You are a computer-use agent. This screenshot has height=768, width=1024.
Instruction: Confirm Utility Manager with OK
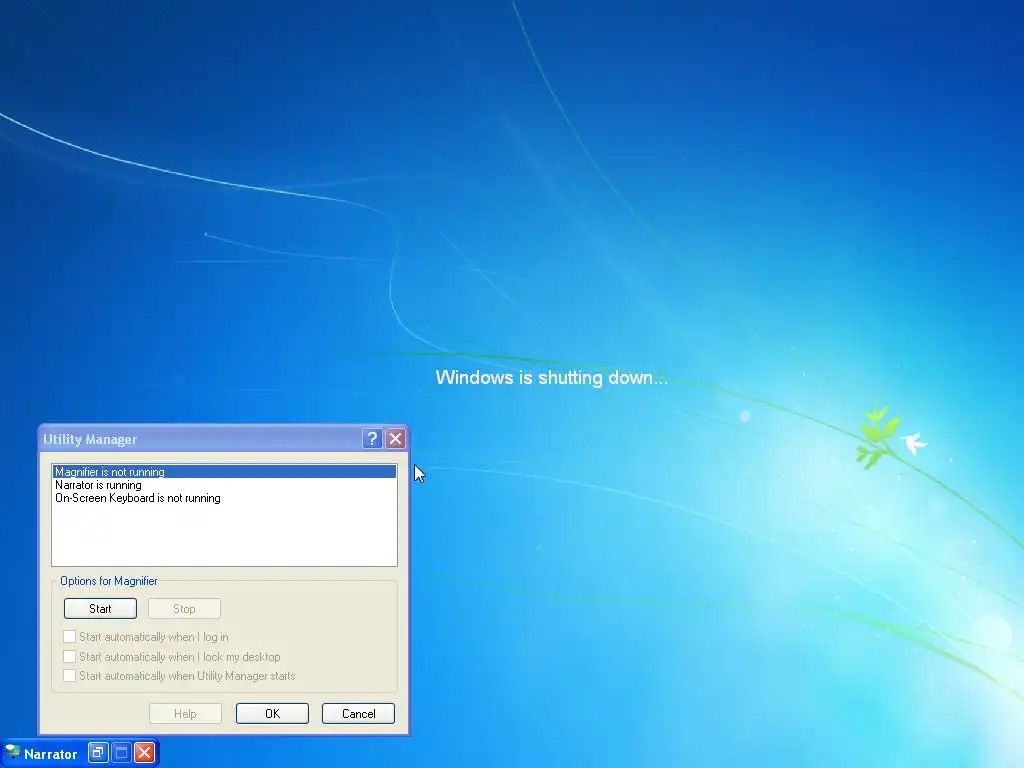click(272, 714)
